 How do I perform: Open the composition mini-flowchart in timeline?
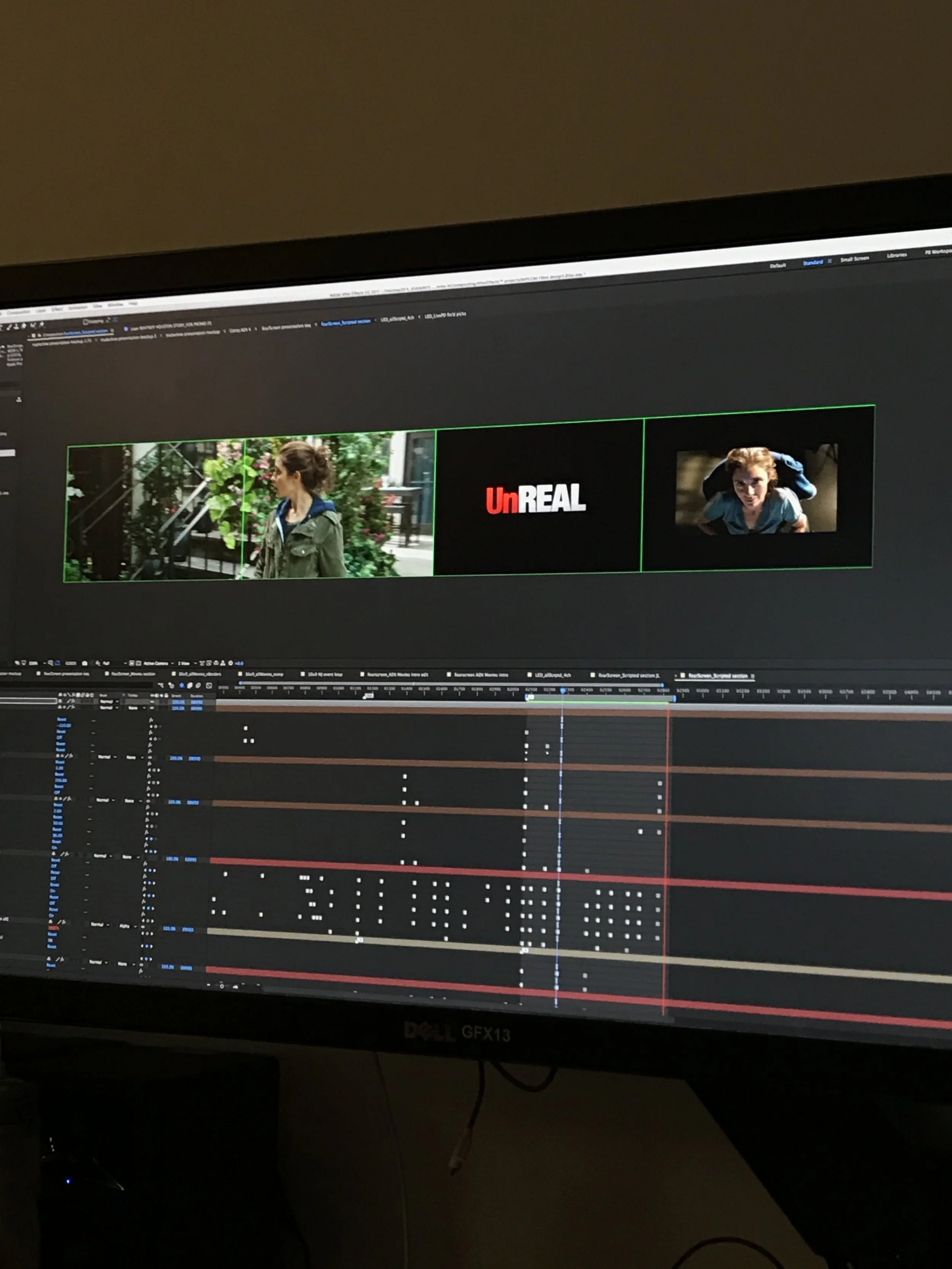click(x=161, y=686)
